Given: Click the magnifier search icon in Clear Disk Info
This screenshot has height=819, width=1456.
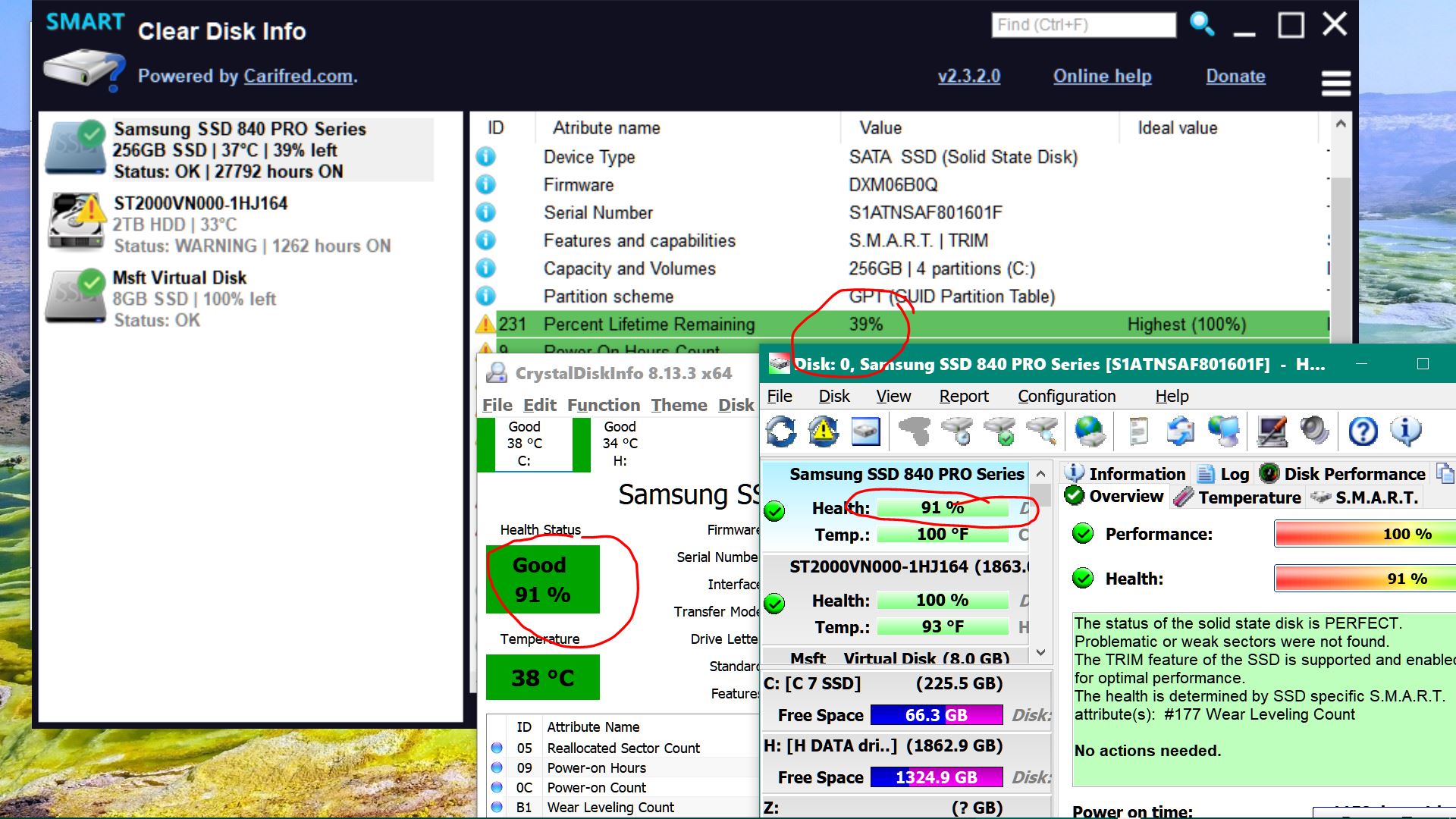Looking at the screenshot, I should coord(1202,24).
